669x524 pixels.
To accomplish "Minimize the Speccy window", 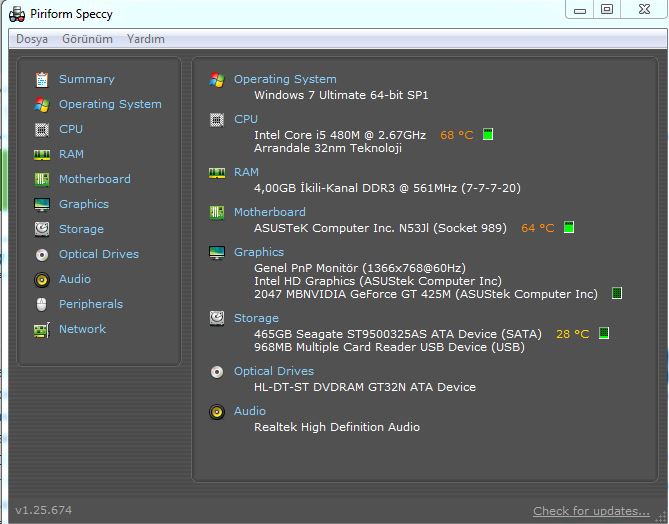I will tap(580, 9).
